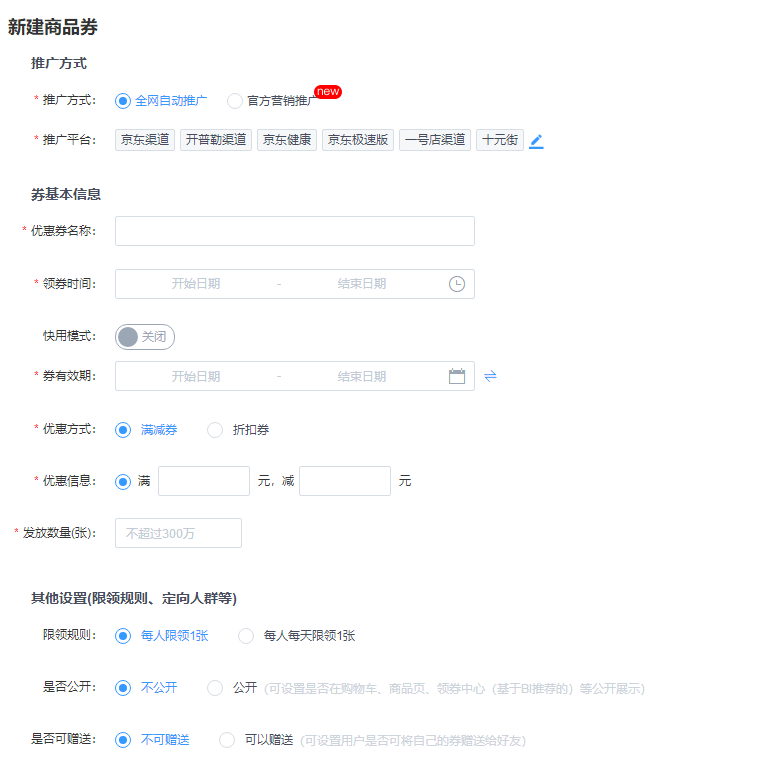The width and height of the screenshot is (784, 767).
Task: Open the 领券时间 start date picker
Action: [x=196, y=284]
